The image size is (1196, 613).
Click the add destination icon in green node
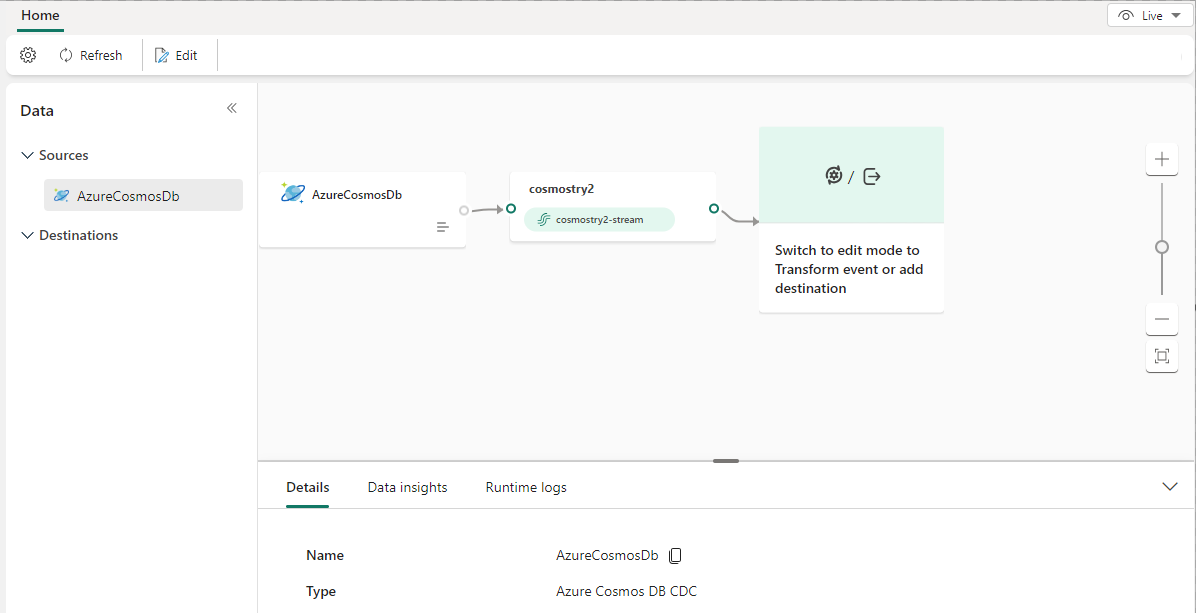[871, 175]
